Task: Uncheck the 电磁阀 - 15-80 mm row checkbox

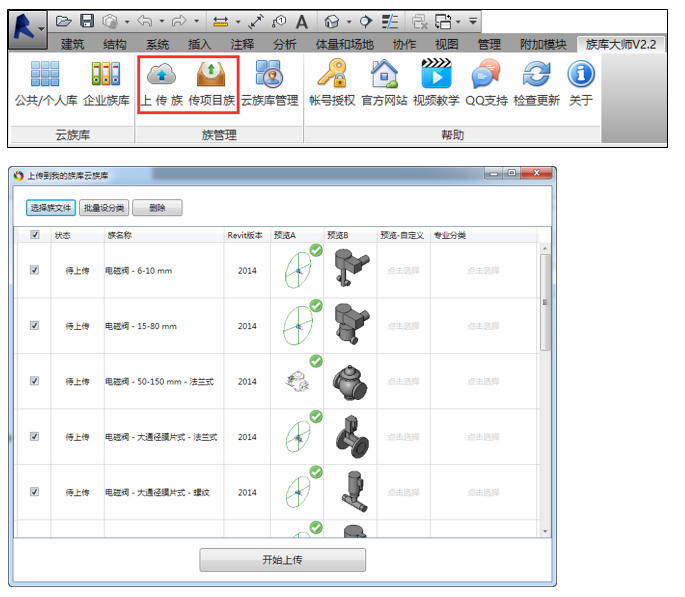Action: point(35,326)
